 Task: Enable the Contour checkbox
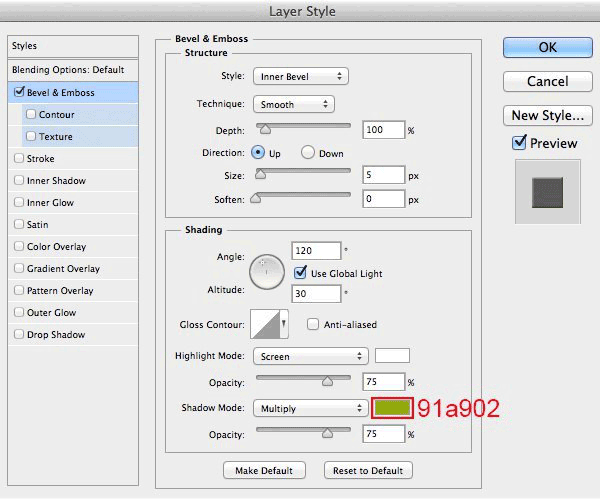(31, 114)
